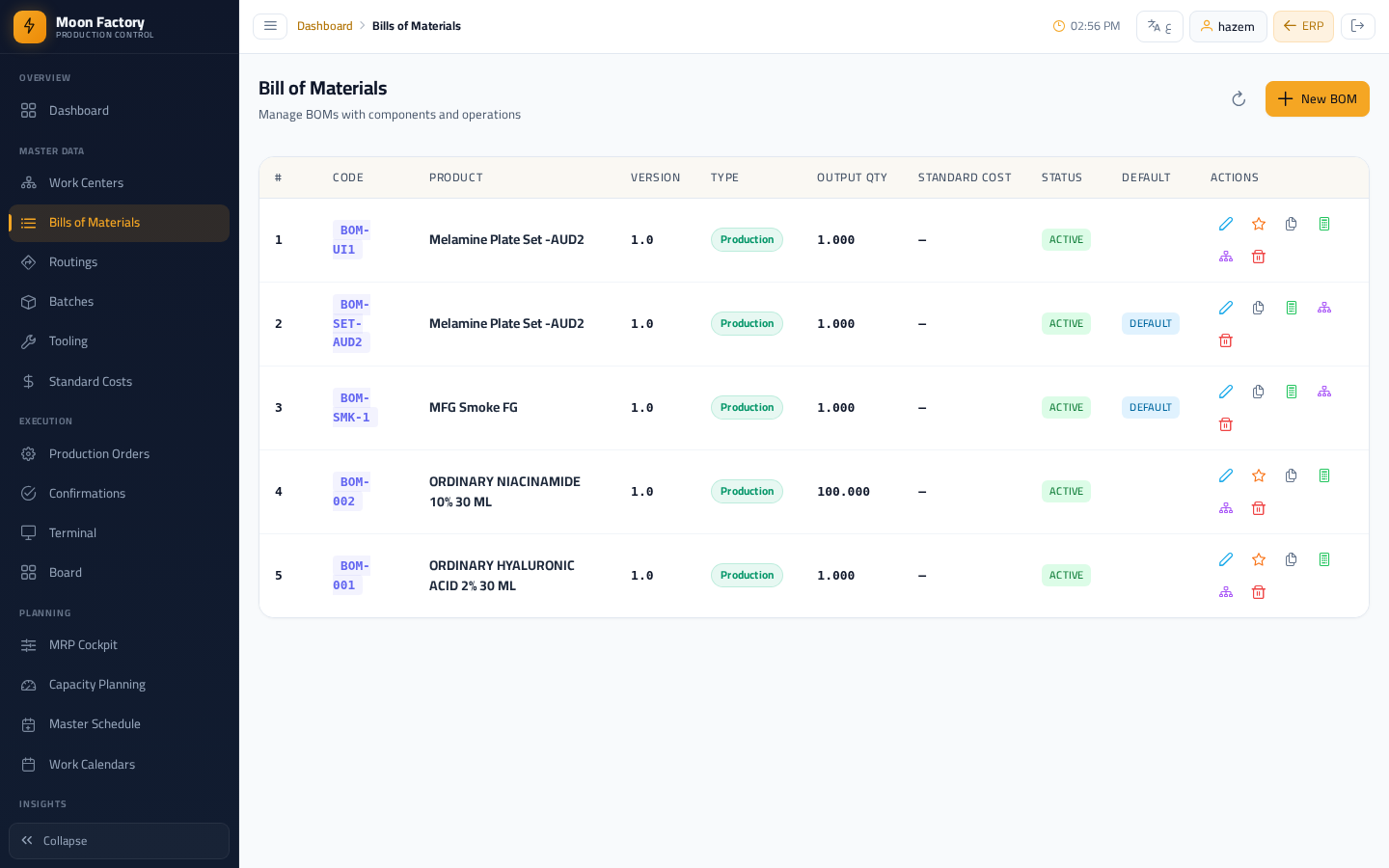Image resolution: width=1389 pixels, height=868 pixels.
Task: Open structure tree icon for BOM-002
Action: pos(1226,508)
